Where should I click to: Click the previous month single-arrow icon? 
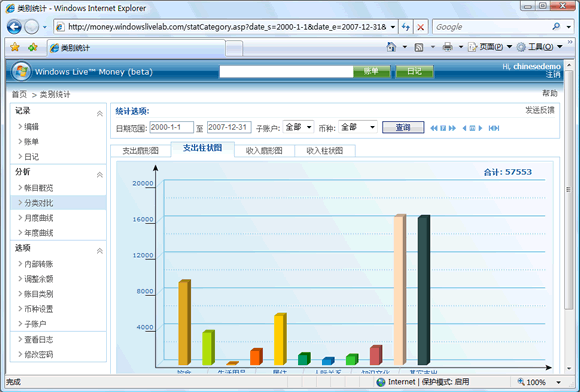tap(464, 128)
